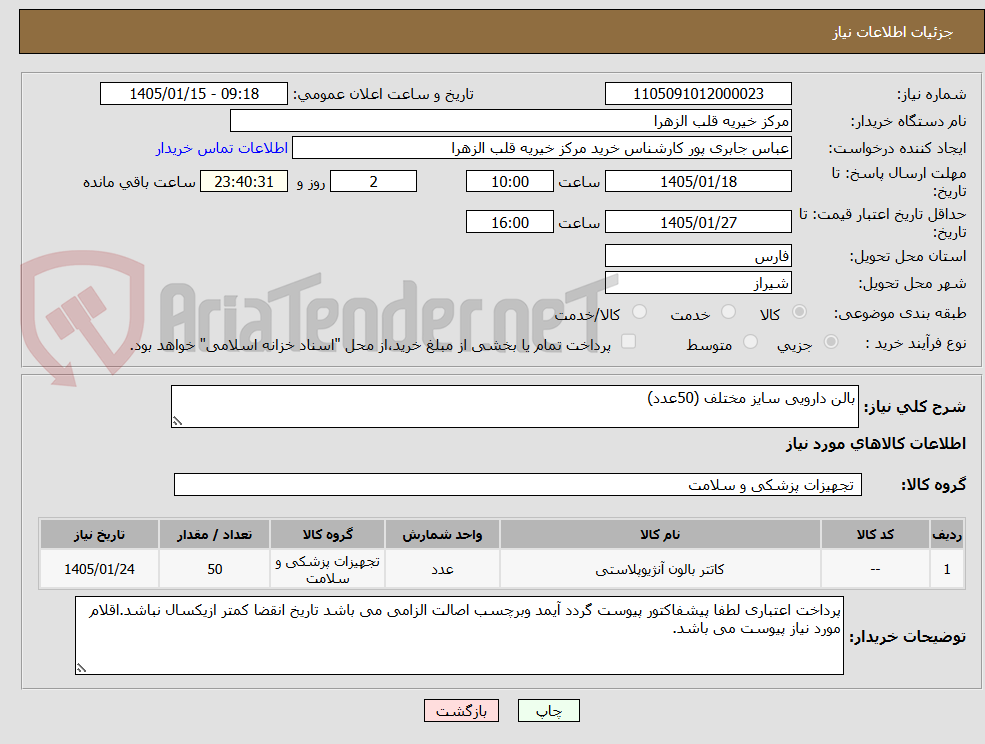Image resolution: width=985 pixels, height=744 pixels.
Task: Select the کالا/خدمت radio button
Action: pos(639,312)
